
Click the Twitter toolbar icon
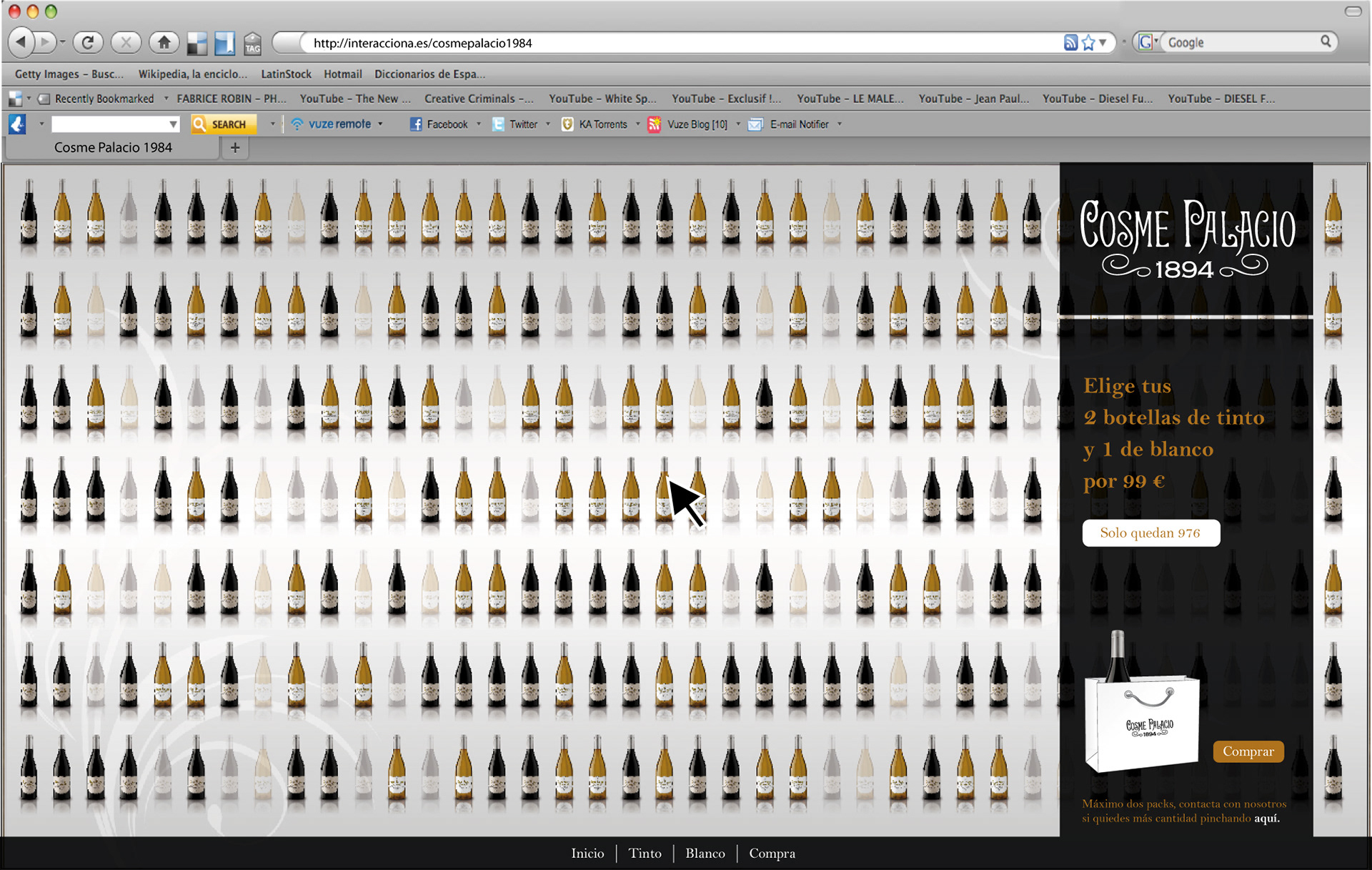coord(514,124)
